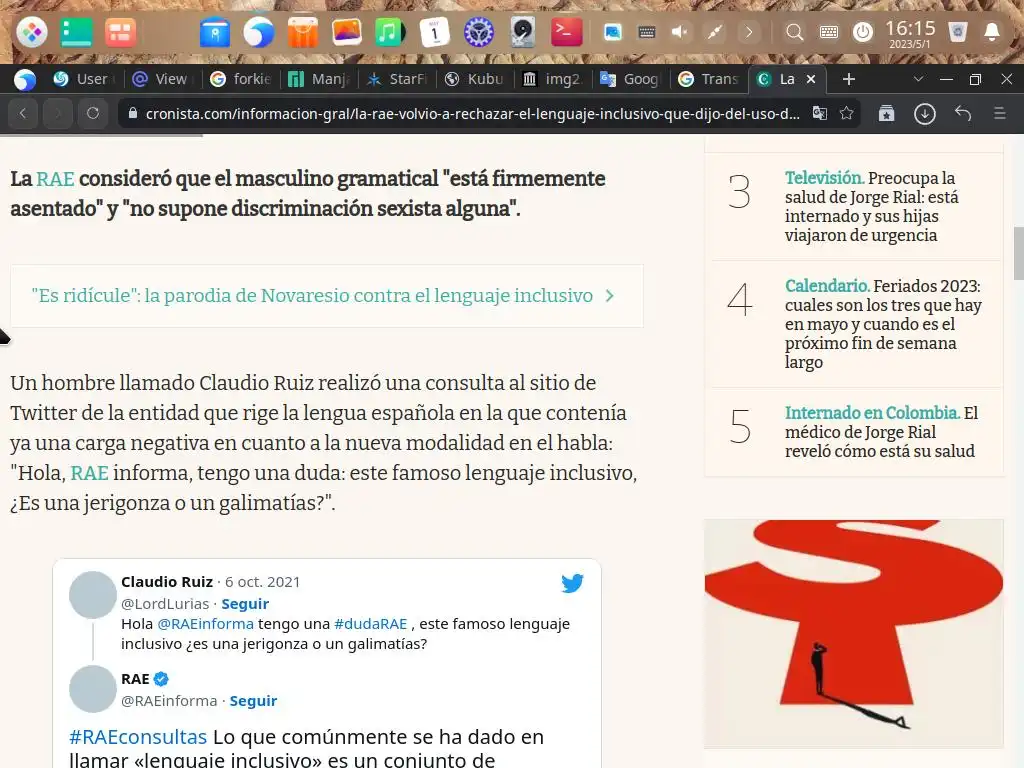Open the bookmarks collection icon in toolbar
The width and height of the screenshot is (1024, 768).
[886, 114]
